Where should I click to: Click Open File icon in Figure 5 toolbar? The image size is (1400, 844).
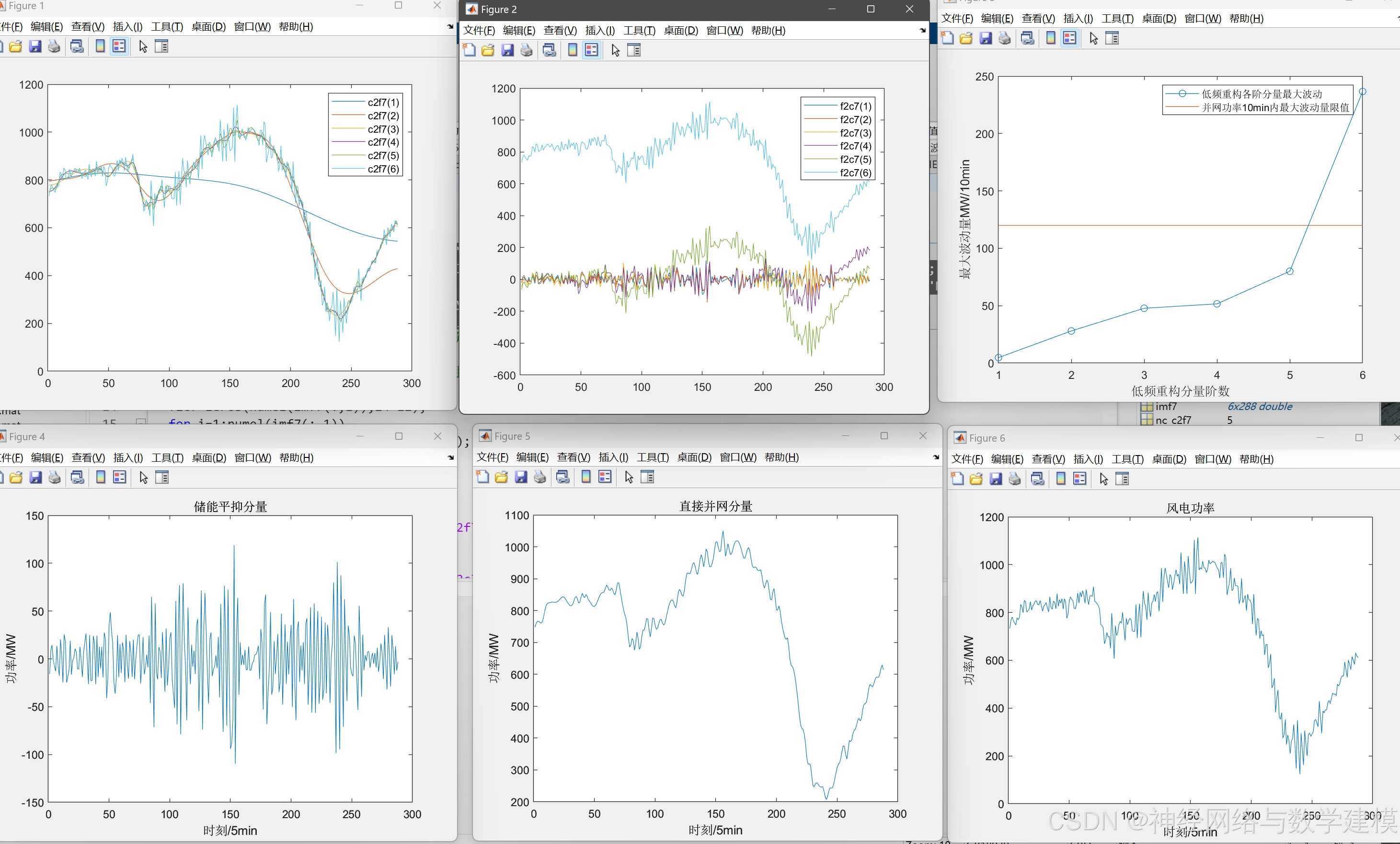(501, 477)
